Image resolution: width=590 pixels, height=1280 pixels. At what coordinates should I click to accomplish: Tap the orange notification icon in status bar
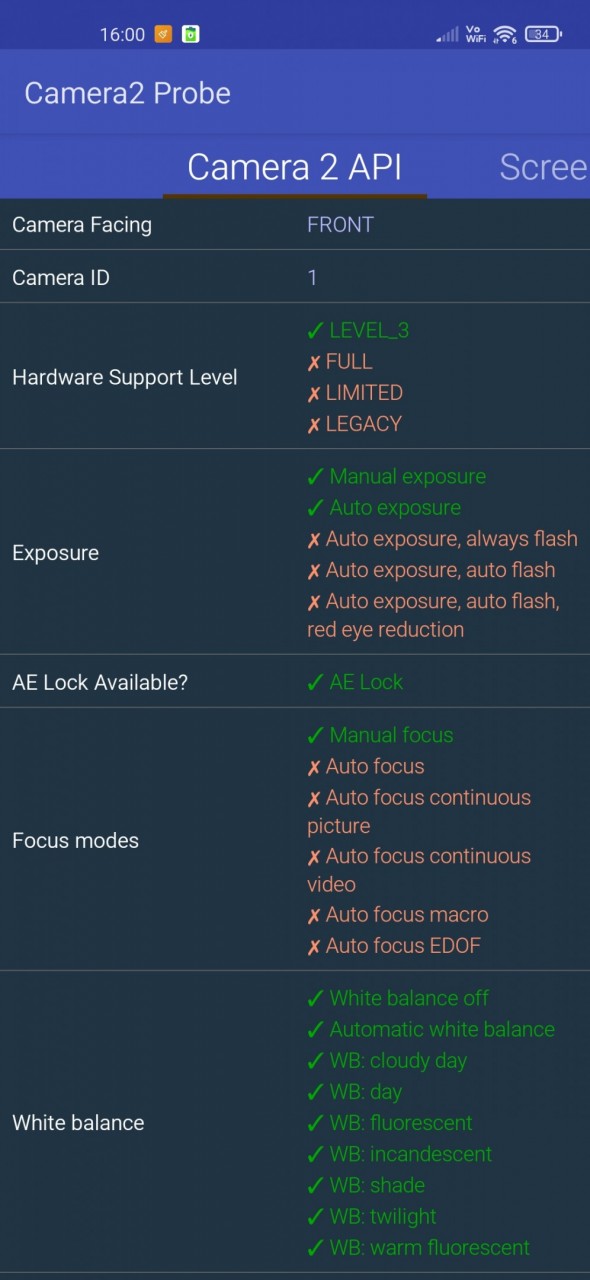[x=163, y=34]
